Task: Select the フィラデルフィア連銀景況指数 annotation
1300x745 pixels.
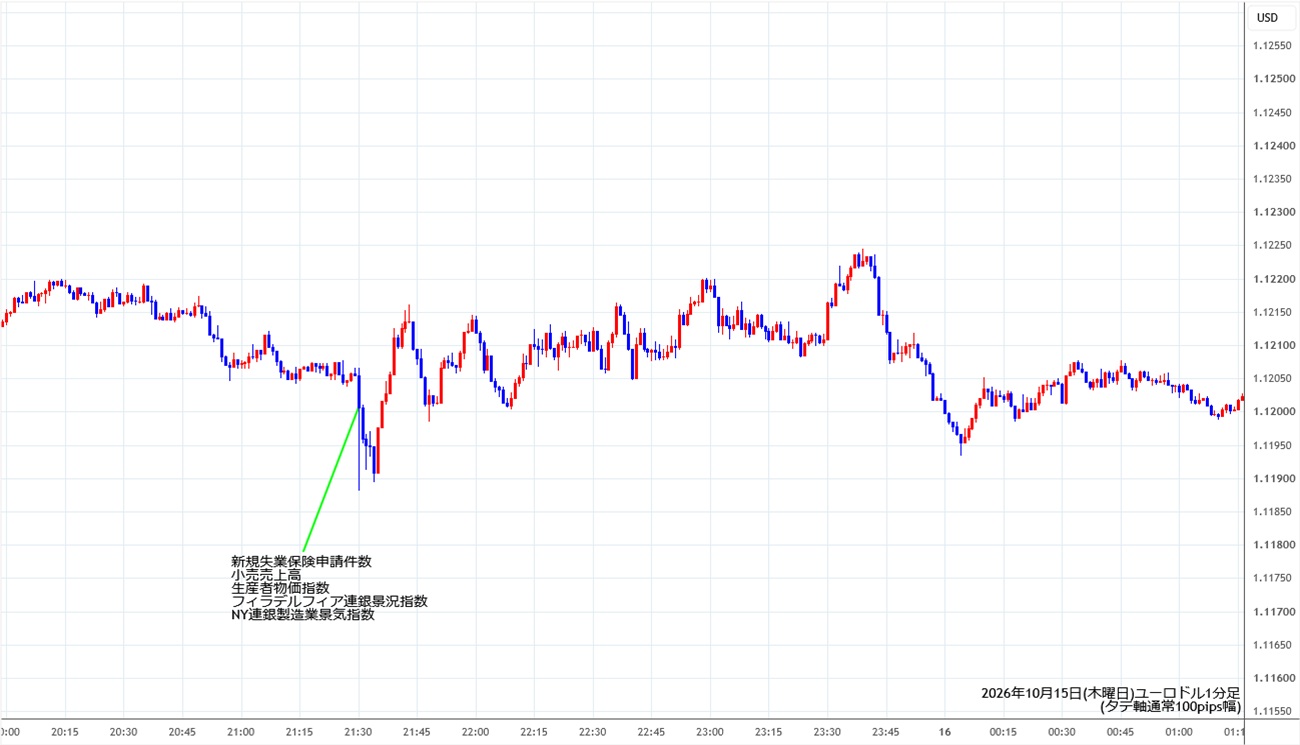Action: pos(329,601)
